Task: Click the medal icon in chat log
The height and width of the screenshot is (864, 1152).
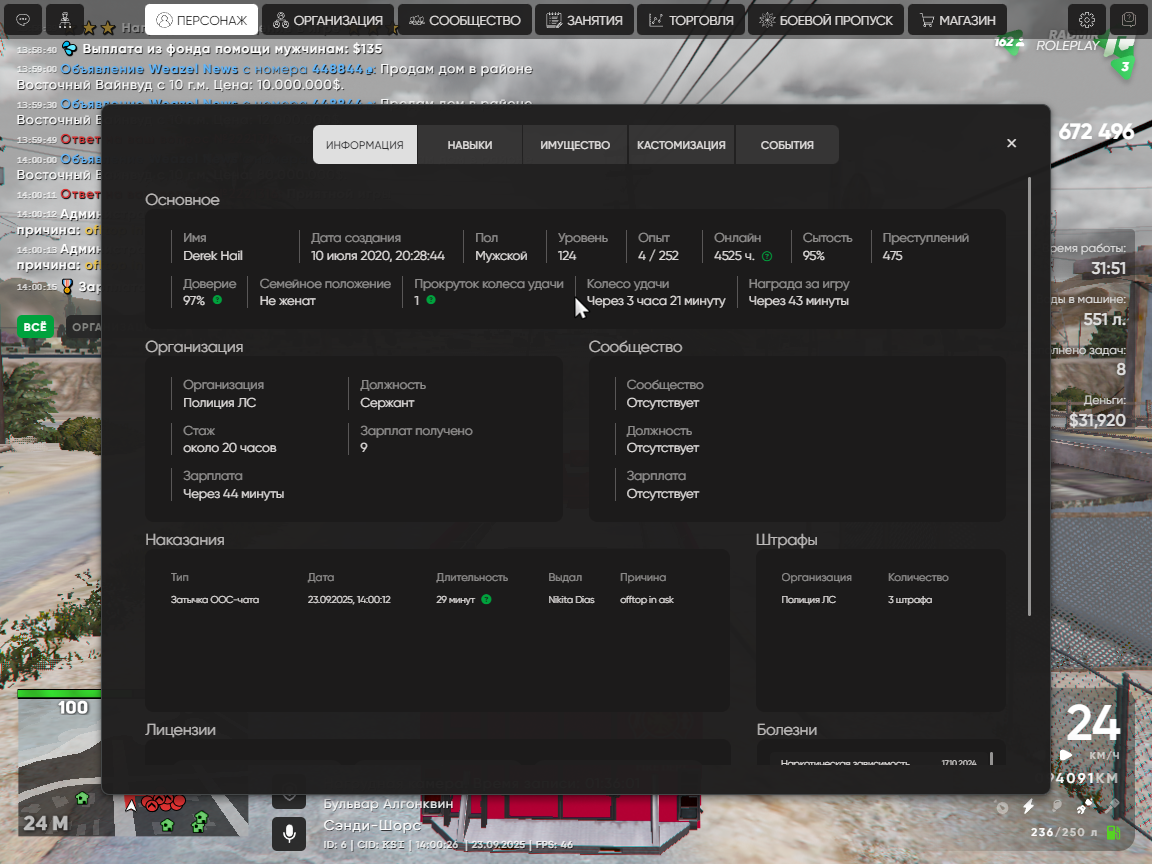Action: tap(67, 286)
